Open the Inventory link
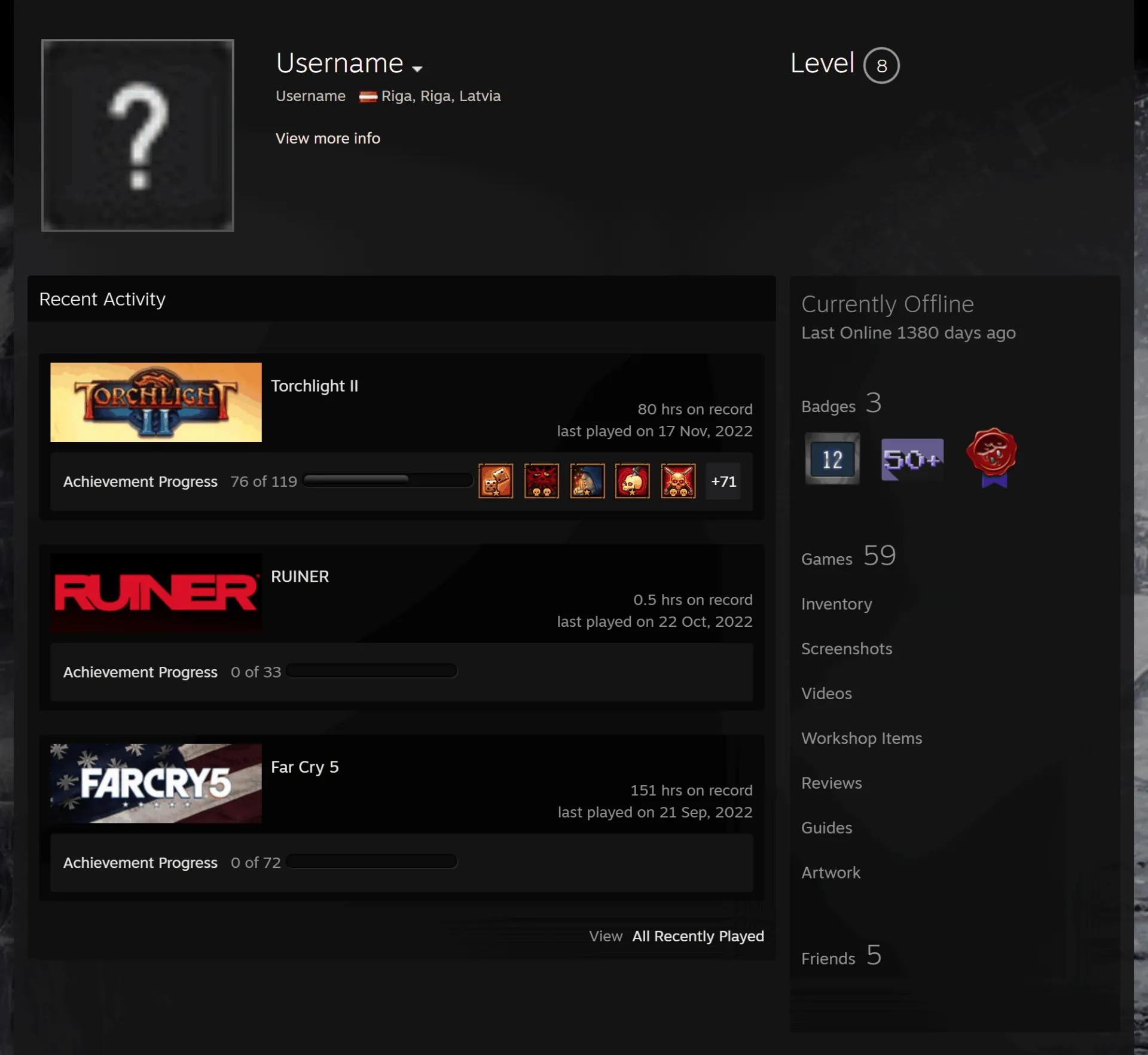 pyautogui.click(x=836, y=604)
